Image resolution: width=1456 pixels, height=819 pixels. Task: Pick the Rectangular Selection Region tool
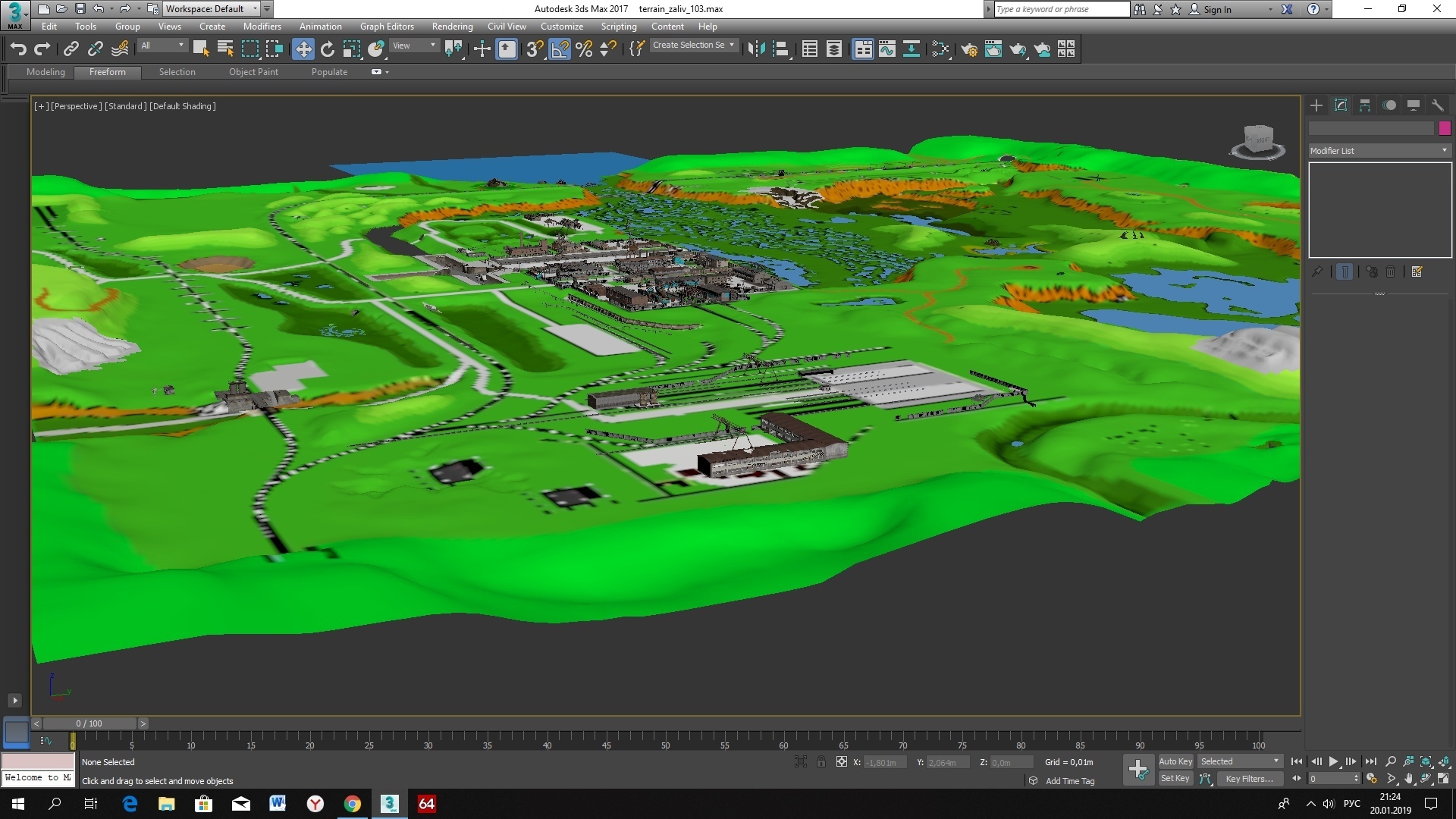249,49
